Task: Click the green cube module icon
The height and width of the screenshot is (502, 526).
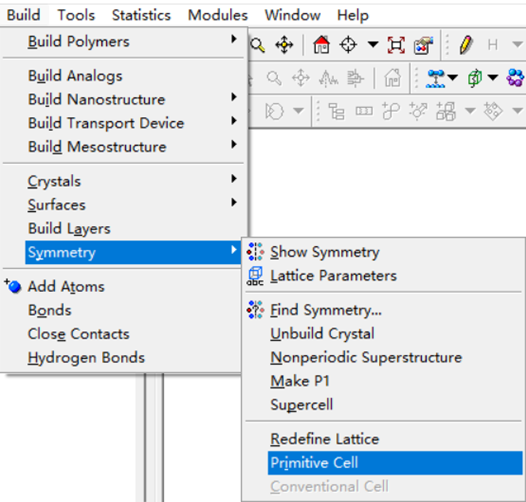Action: (x=474, y=78)
